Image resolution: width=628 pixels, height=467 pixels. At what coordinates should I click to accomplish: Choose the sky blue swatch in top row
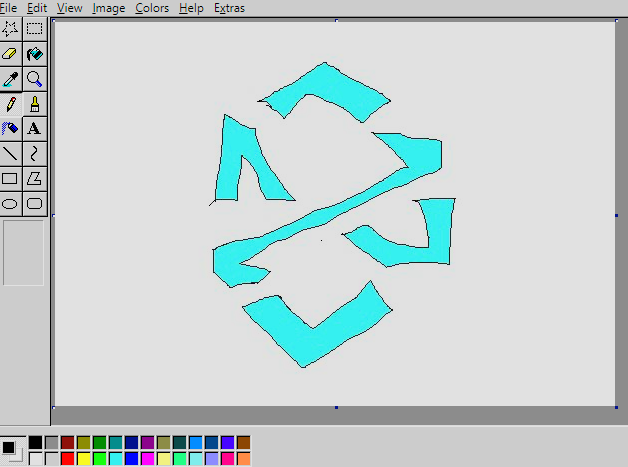pos(195,443)
